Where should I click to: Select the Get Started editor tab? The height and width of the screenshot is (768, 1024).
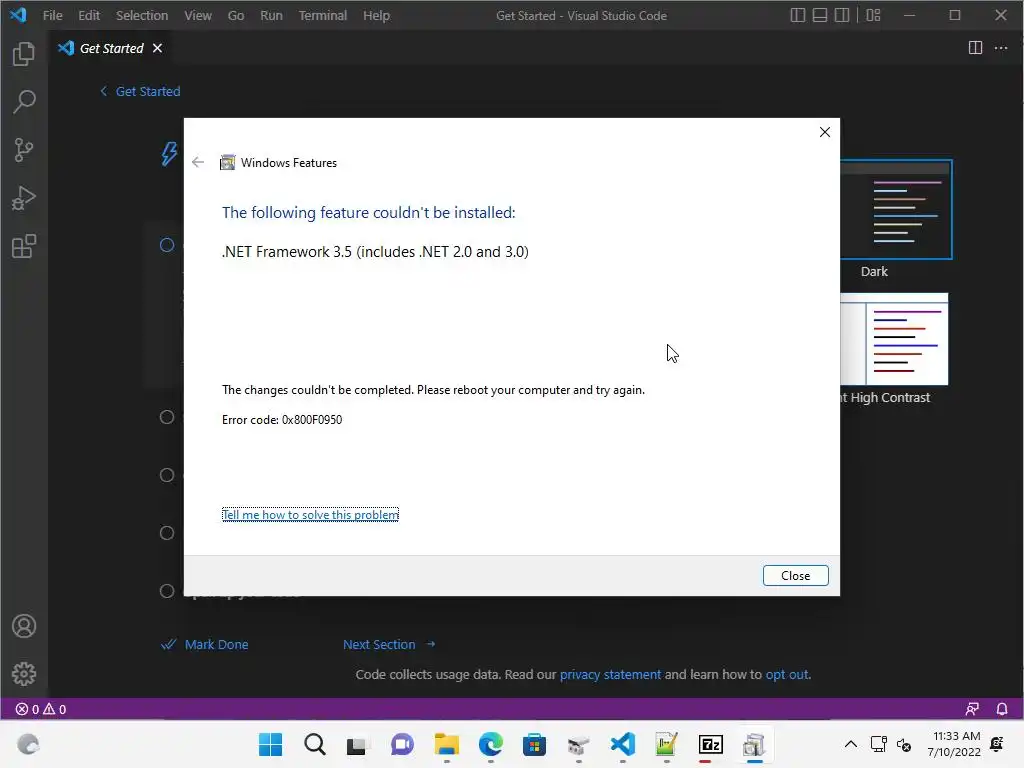pyautogui.click(x=110, y=48)
